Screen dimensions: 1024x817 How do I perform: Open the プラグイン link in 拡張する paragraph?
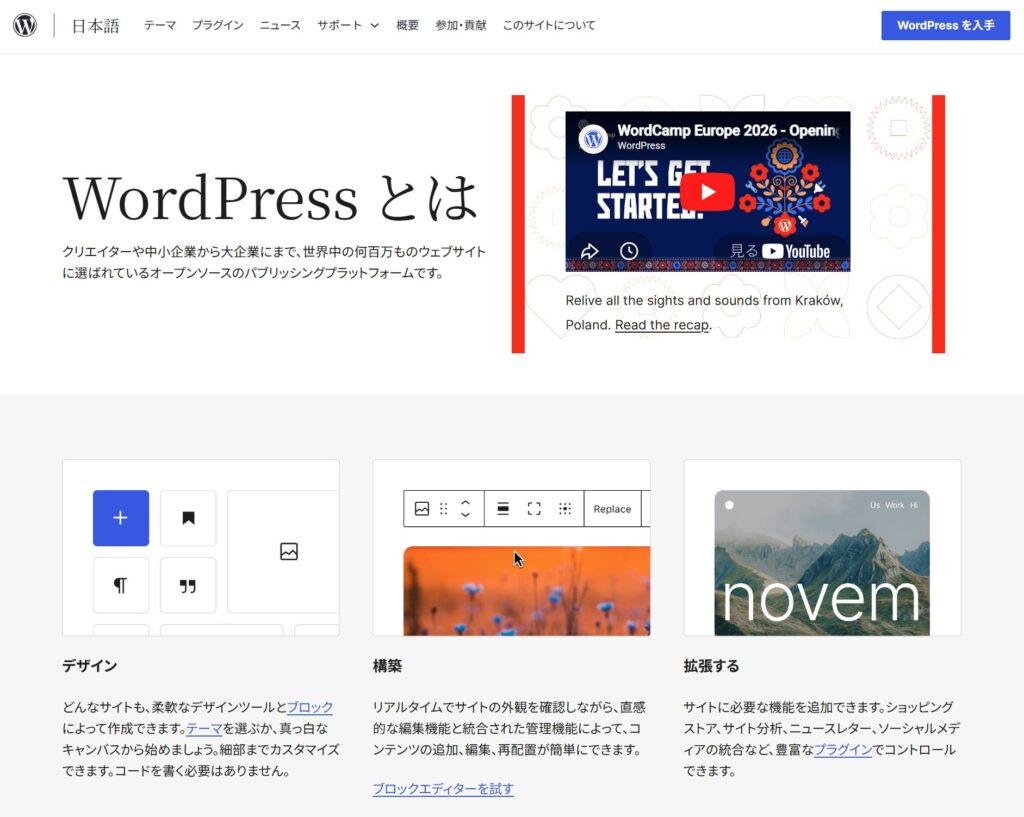coord(843,750)
